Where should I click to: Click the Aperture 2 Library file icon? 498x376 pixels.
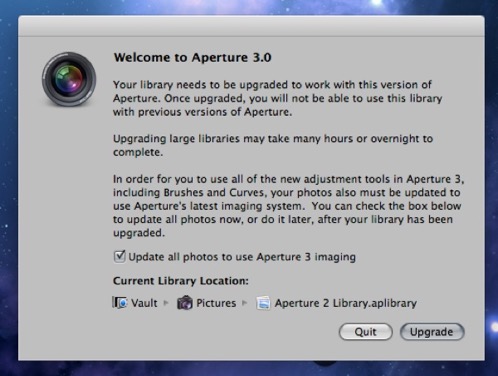pyautogui.click(x=263, y=303)
